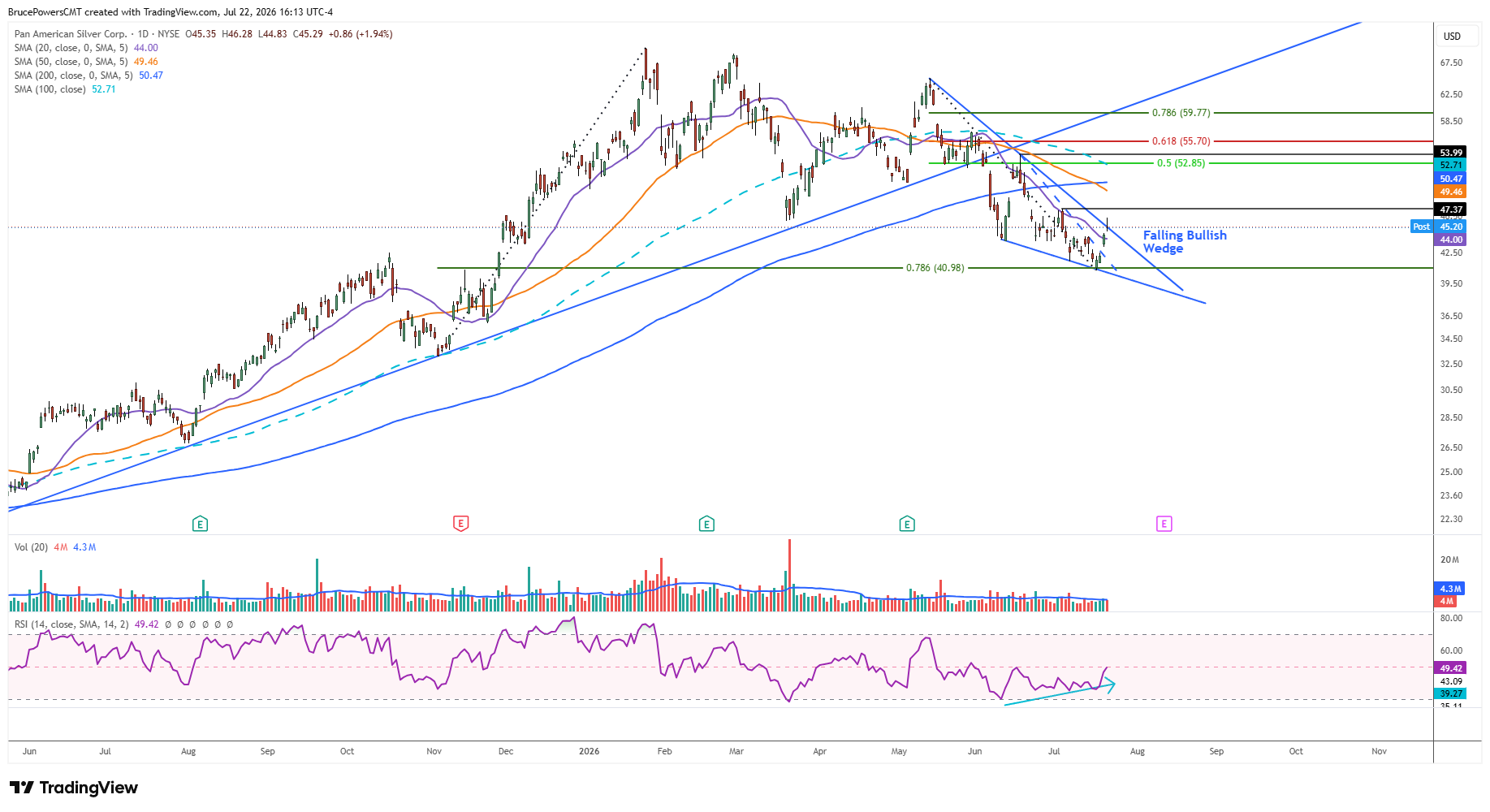Viewport: 1490px width, 812px height.
Task: Click the 20M volume scale value
Action: click(1449, 559)
